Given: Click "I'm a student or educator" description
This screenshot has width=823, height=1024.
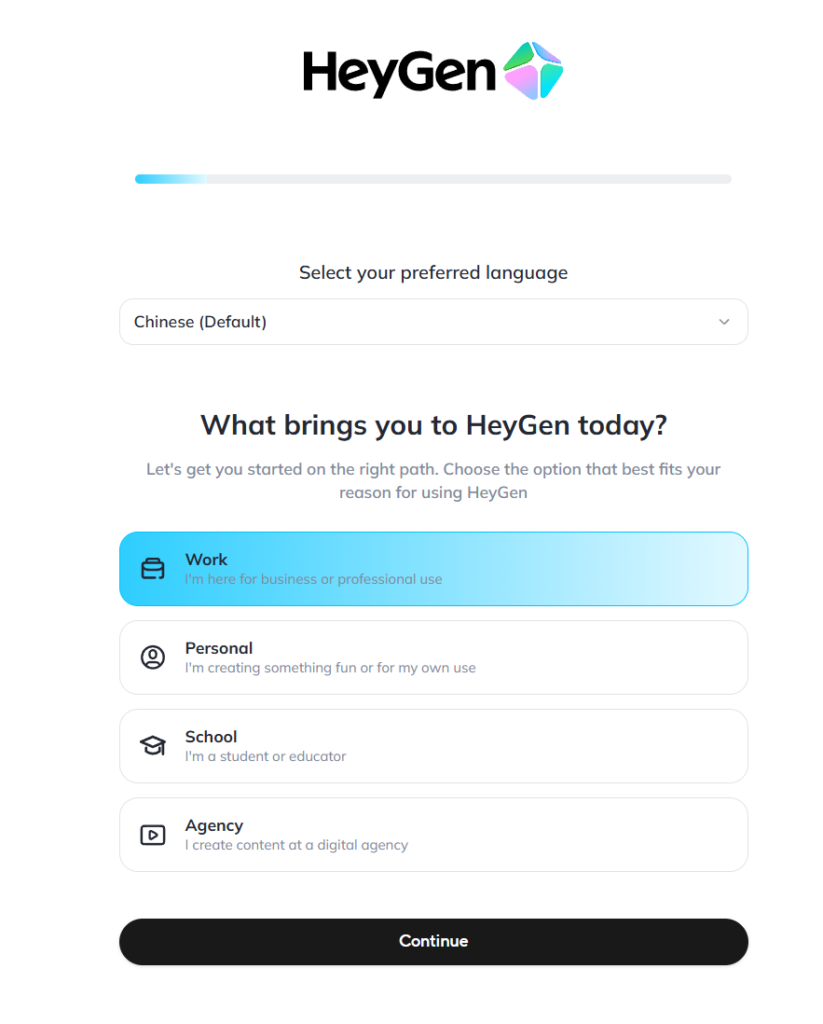Looking at the screenshot, I should click(265, 757).
